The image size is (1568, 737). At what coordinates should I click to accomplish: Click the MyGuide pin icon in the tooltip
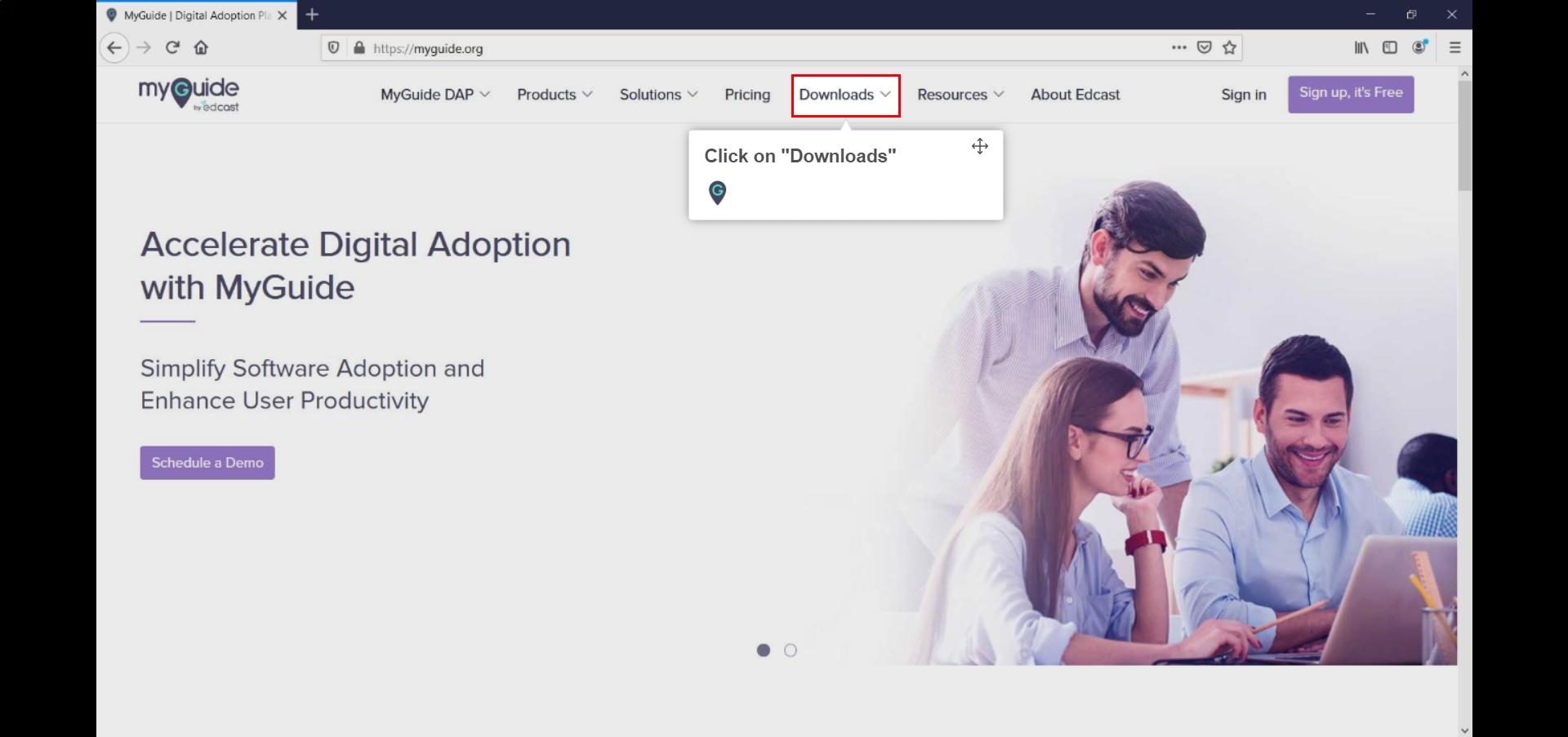point(717,193)
